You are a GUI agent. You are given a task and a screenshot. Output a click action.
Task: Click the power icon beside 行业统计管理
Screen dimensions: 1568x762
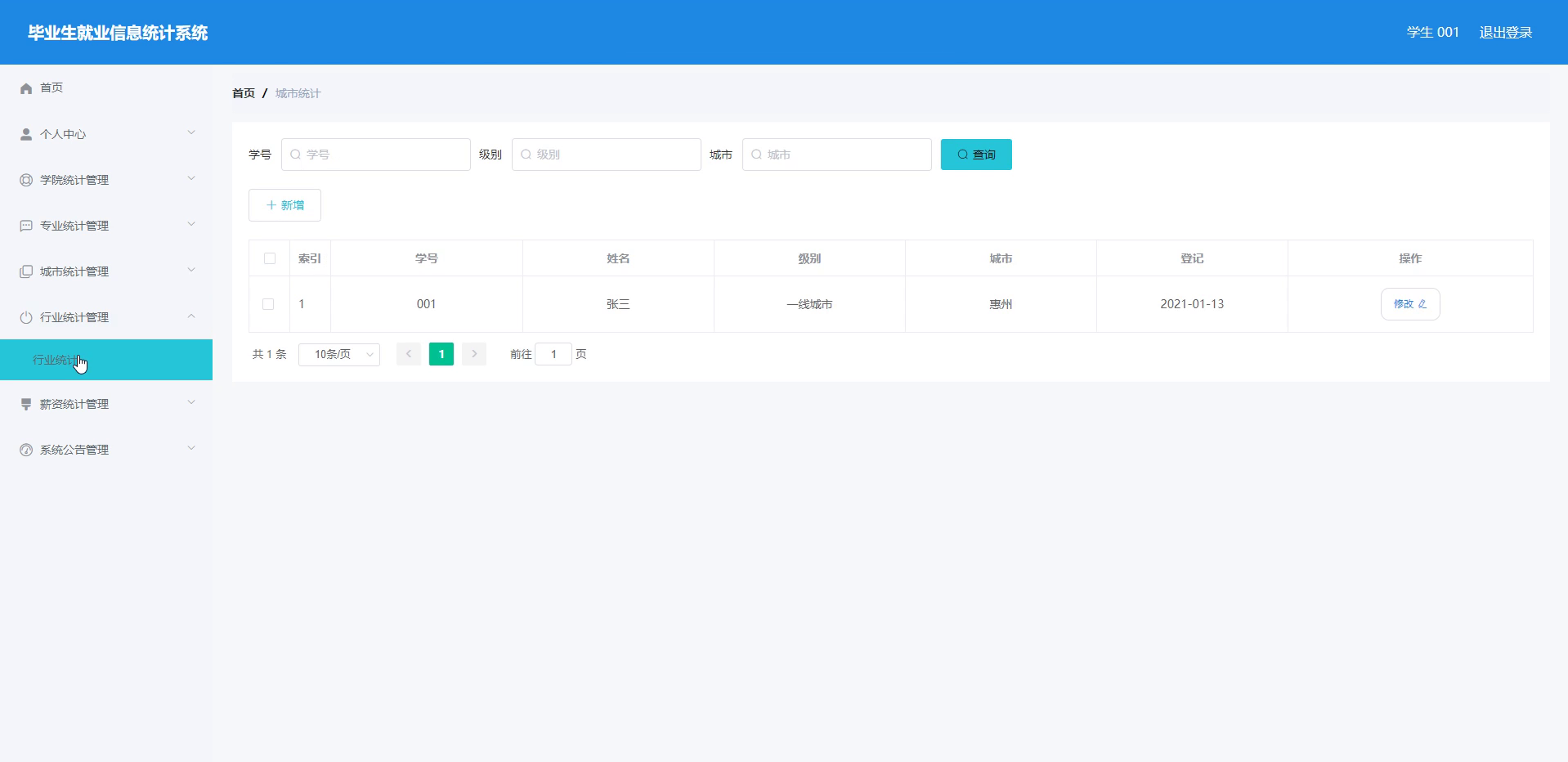click(x=26, y=317)
